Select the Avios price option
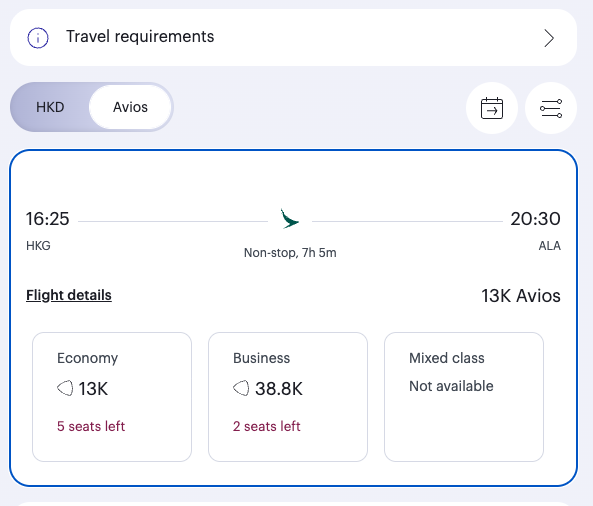 click(130, 107)
